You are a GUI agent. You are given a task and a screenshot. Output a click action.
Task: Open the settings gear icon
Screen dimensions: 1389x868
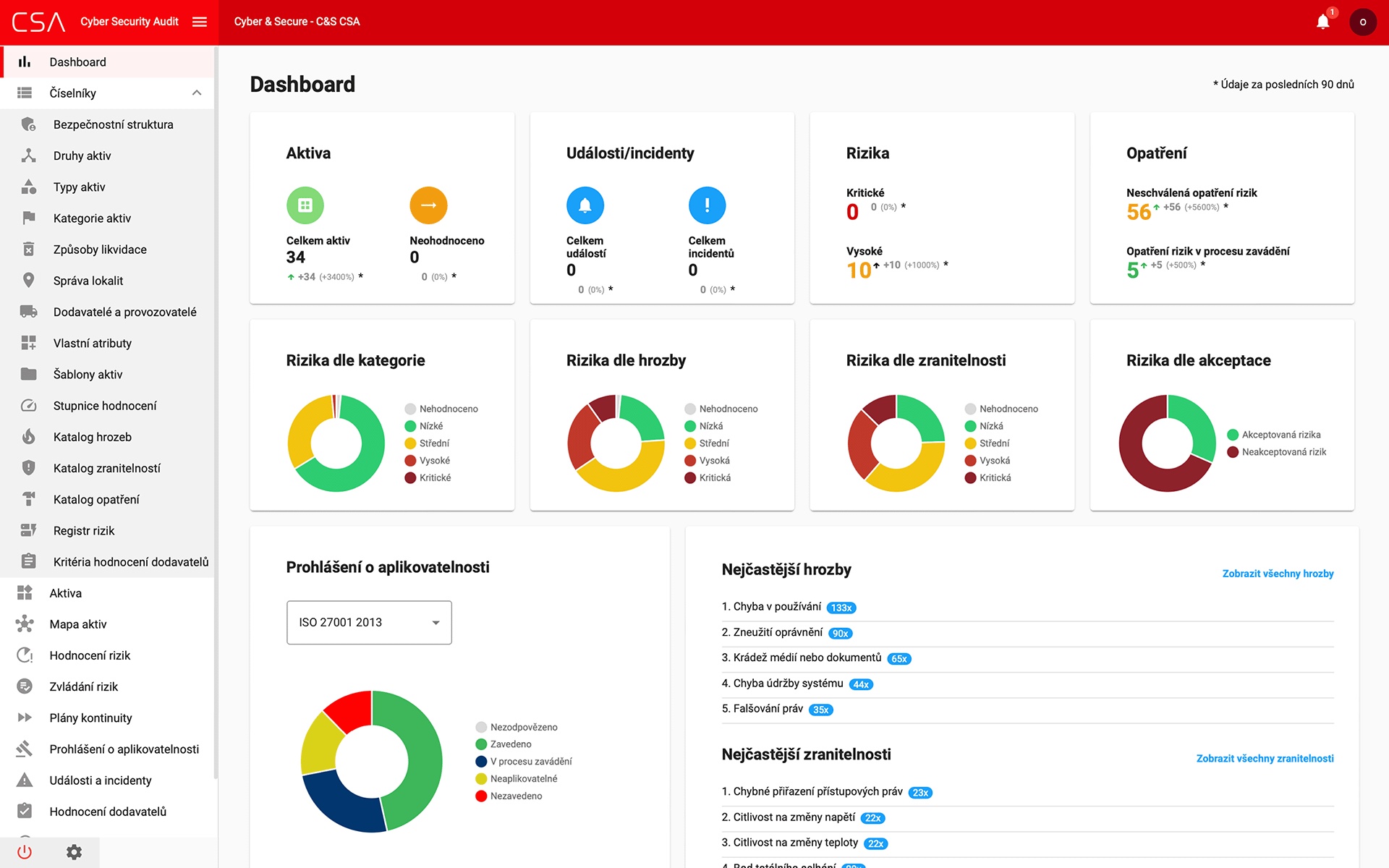click(x=74, y=852)
